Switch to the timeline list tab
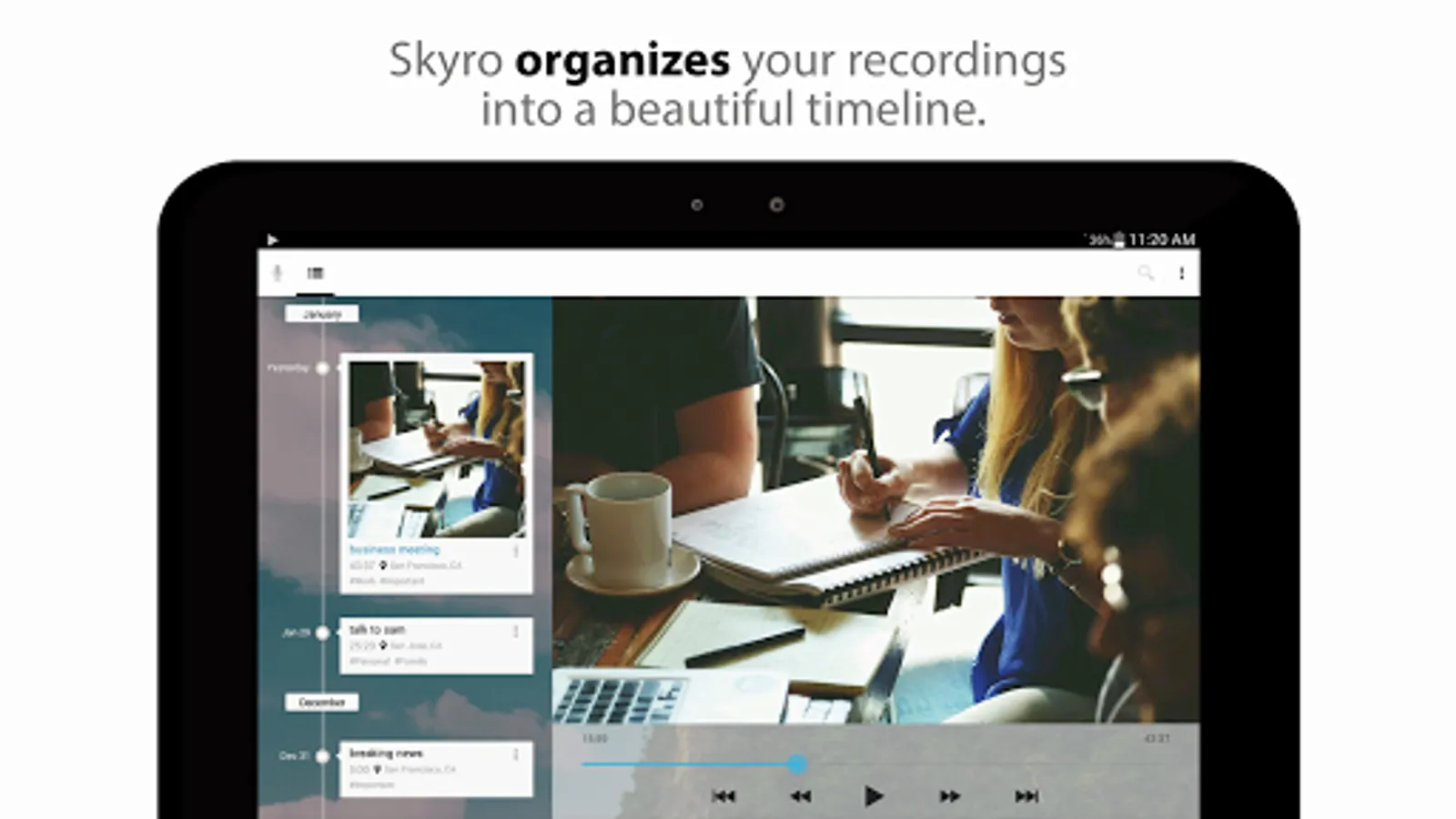 (316, 273)
